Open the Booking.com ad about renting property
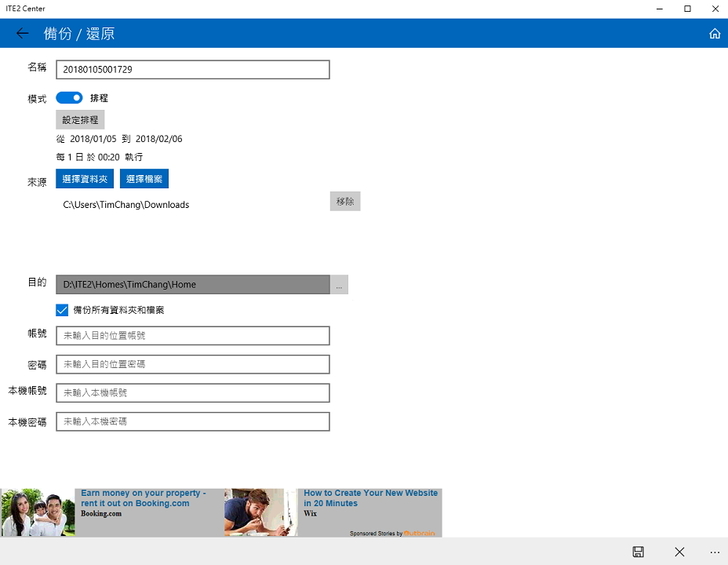 point(143,498)
